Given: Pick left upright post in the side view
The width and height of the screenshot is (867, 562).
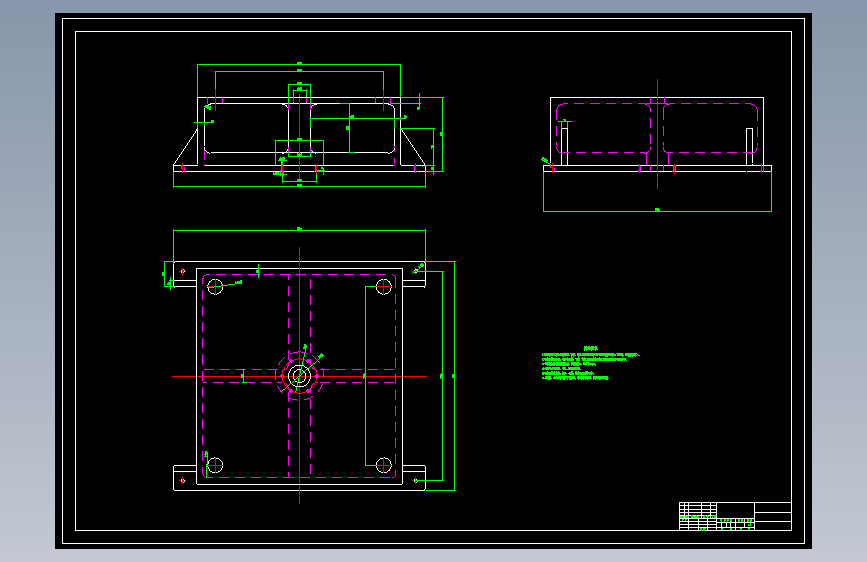Looking at the screenshot, I should [x=565, y=147].
